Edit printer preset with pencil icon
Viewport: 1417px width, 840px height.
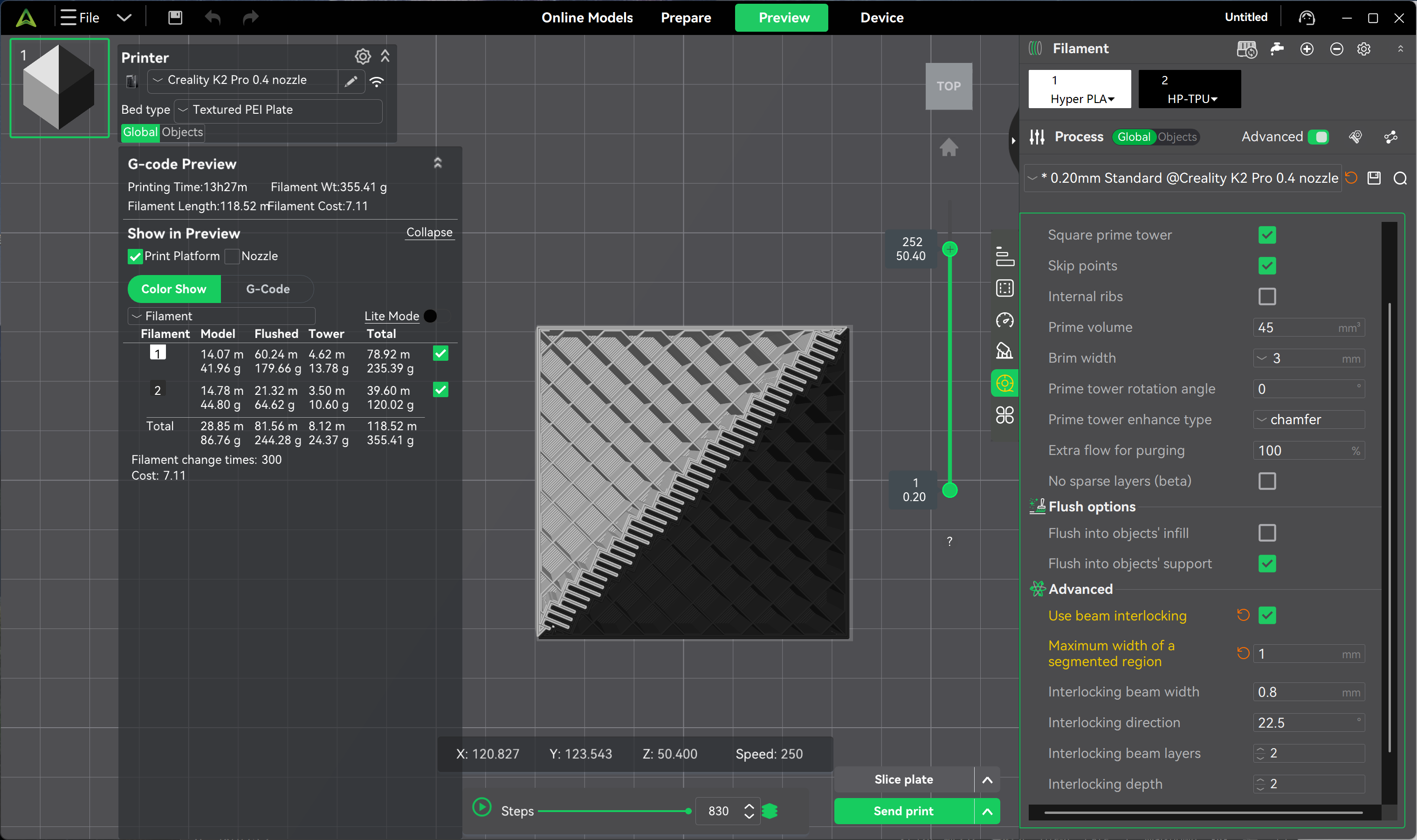(x=351, y=81)
